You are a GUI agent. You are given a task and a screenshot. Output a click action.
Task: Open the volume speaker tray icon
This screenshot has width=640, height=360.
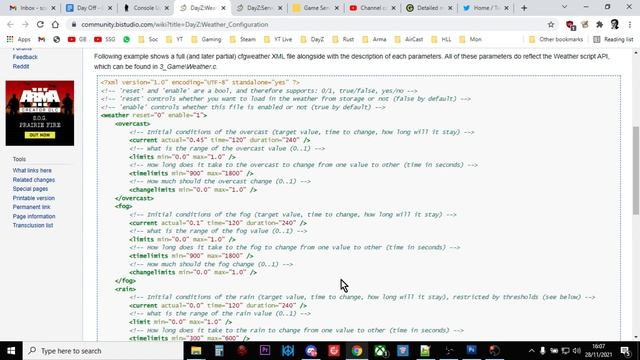click(577, 351)
